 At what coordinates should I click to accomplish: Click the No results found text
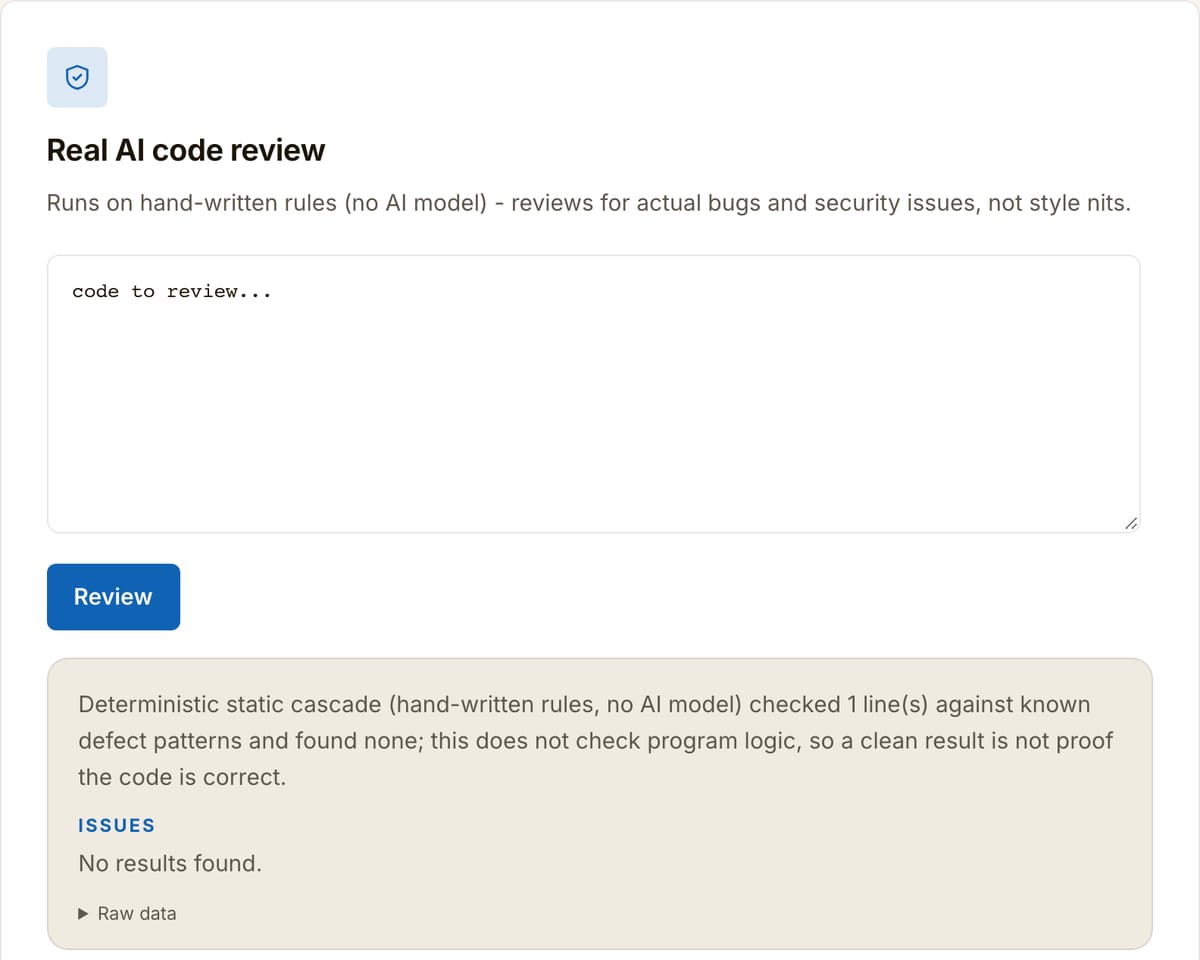[170, 863]
